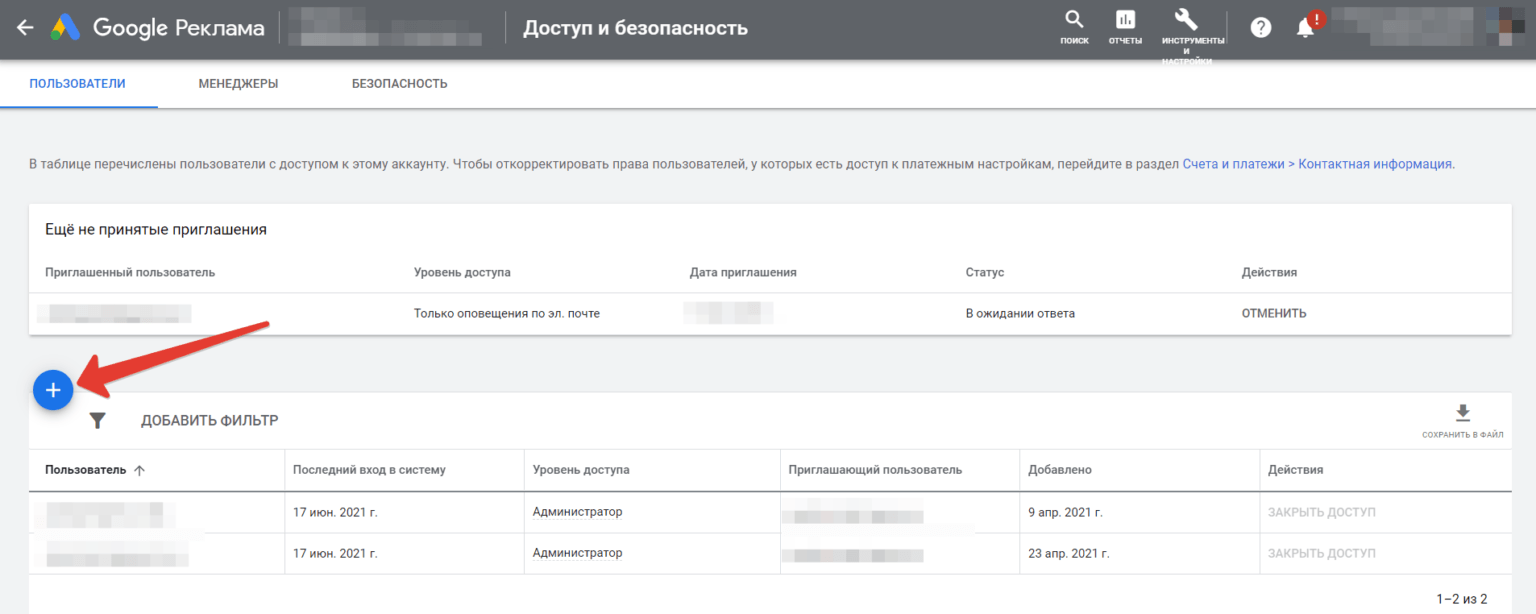The height and width of the screenshot is (614, 1536).
Task: Open Администратор access level in second row
Action: 577,553
